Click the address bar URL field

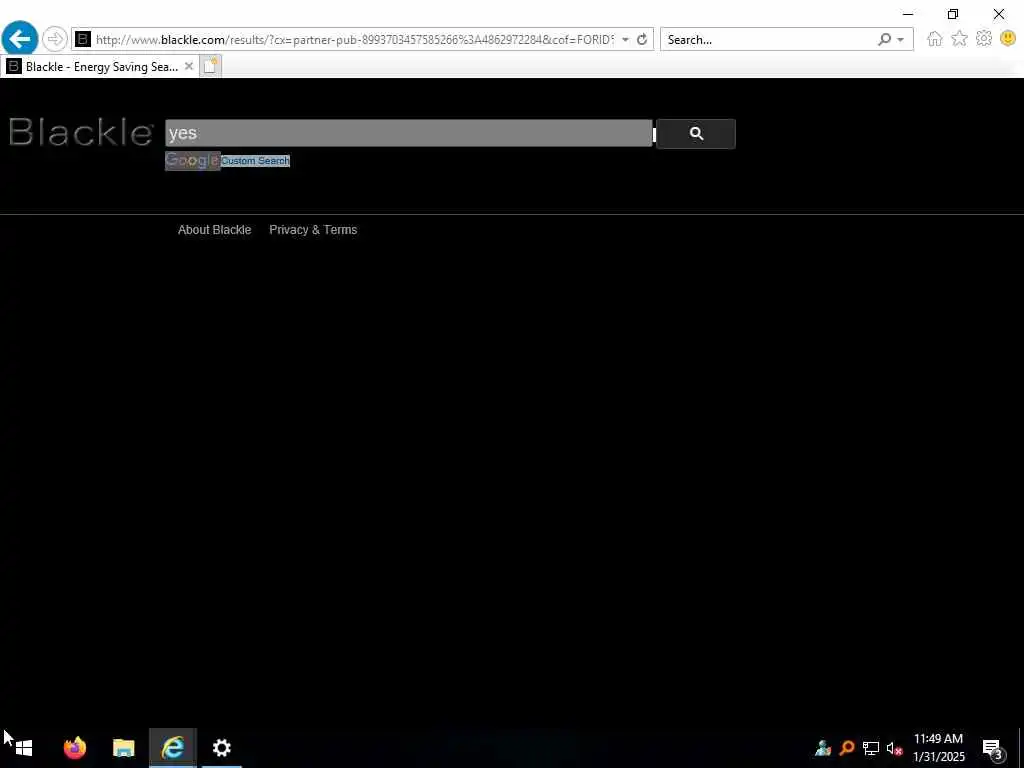coord(355,40)
